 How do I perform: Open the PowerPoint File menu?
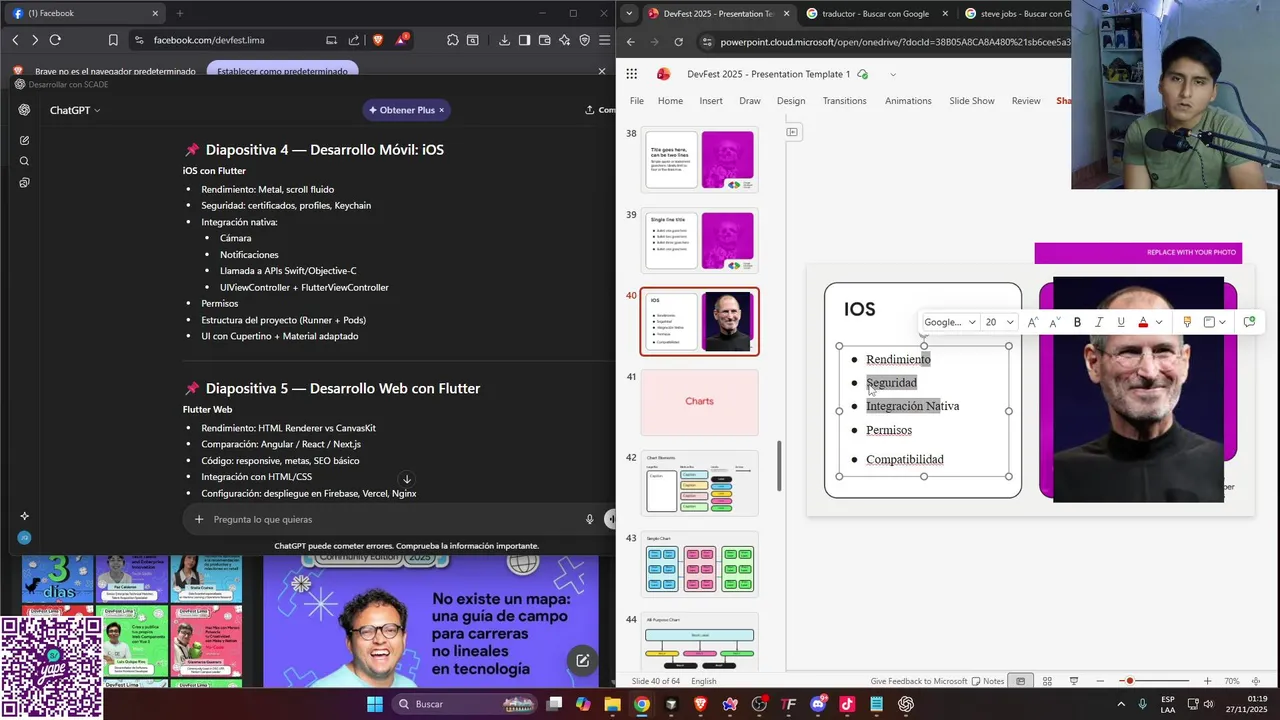[x=637, y=101]
